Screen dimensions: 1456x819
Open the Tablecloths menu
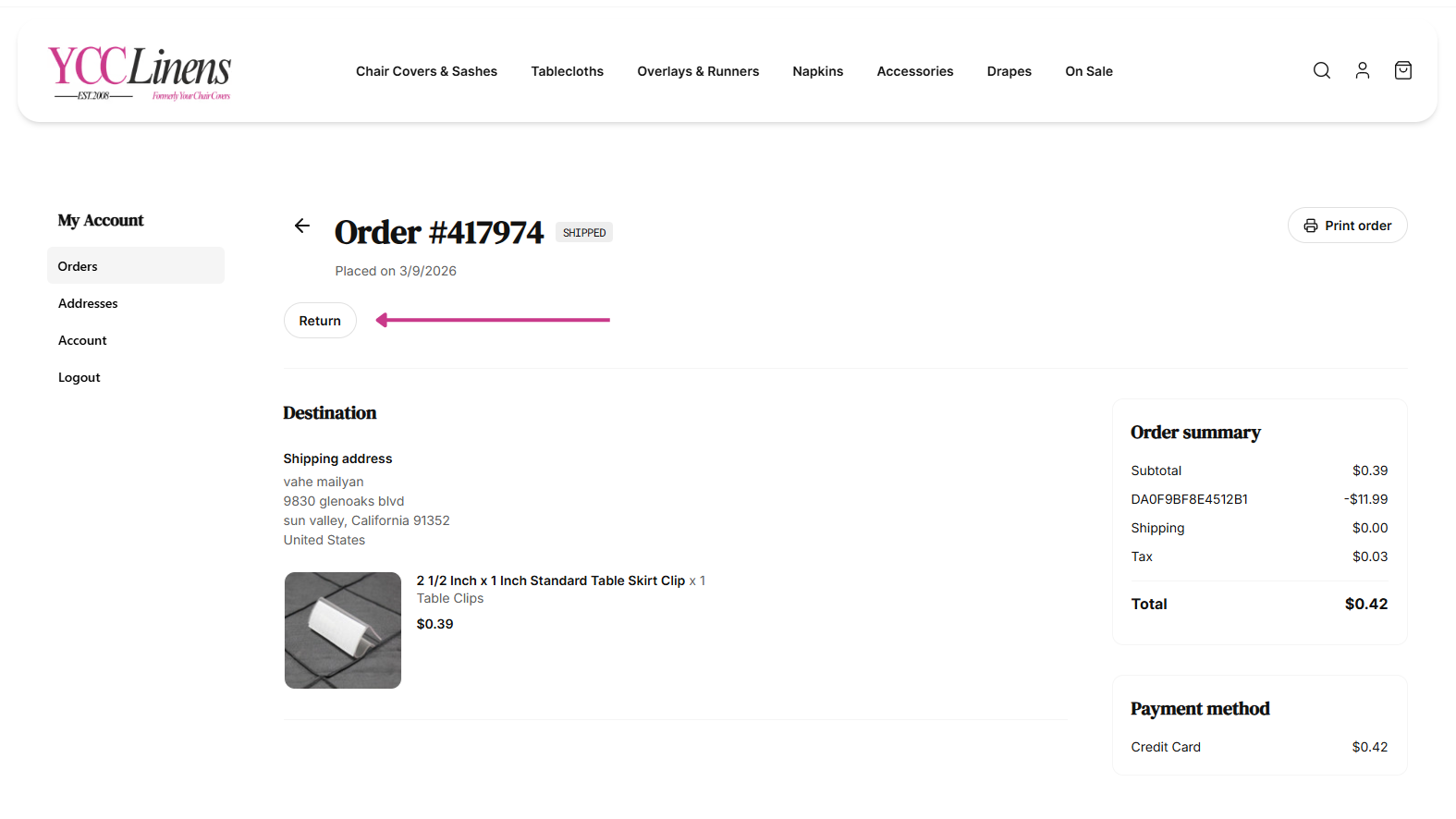(567, 71)
